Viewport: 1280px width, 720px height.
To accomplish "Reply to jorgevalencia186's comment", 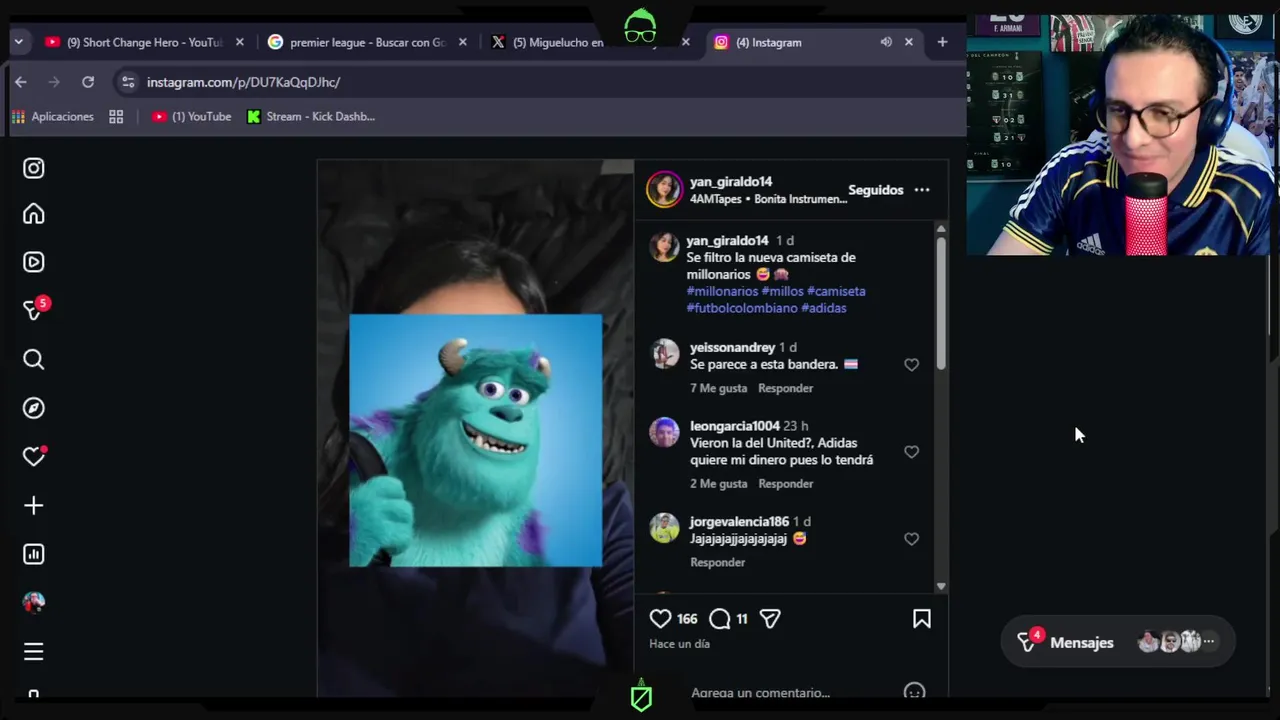I will click(x=717, y=562).
